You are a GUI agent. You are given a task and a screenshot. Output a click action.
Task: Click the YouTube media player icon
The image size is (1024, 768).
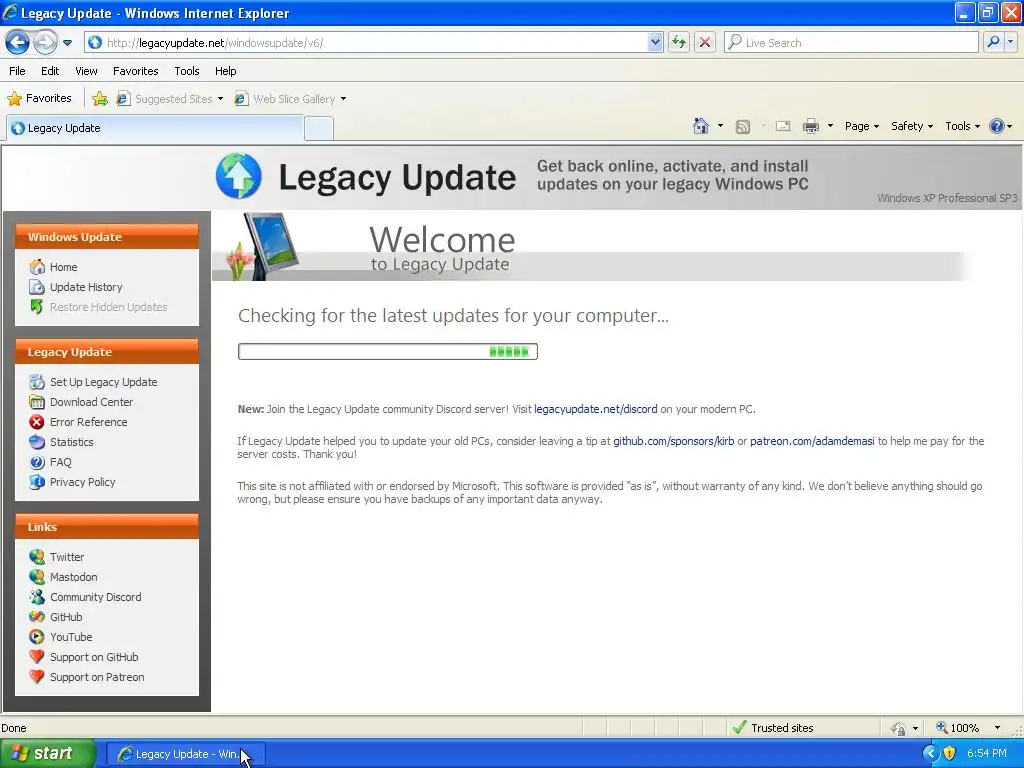37,637
